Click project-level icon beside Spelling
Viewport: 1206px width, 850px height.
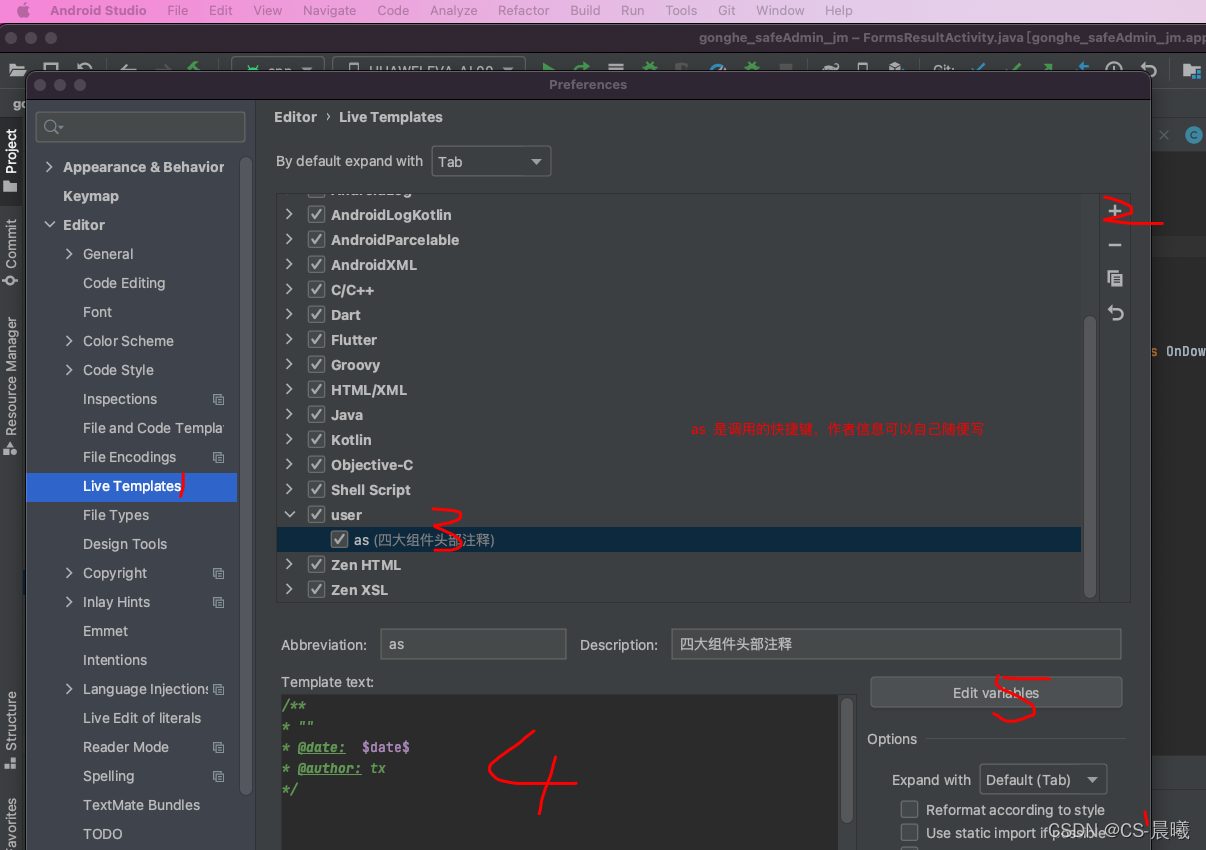pyautogui.click(x=218, y=776)
